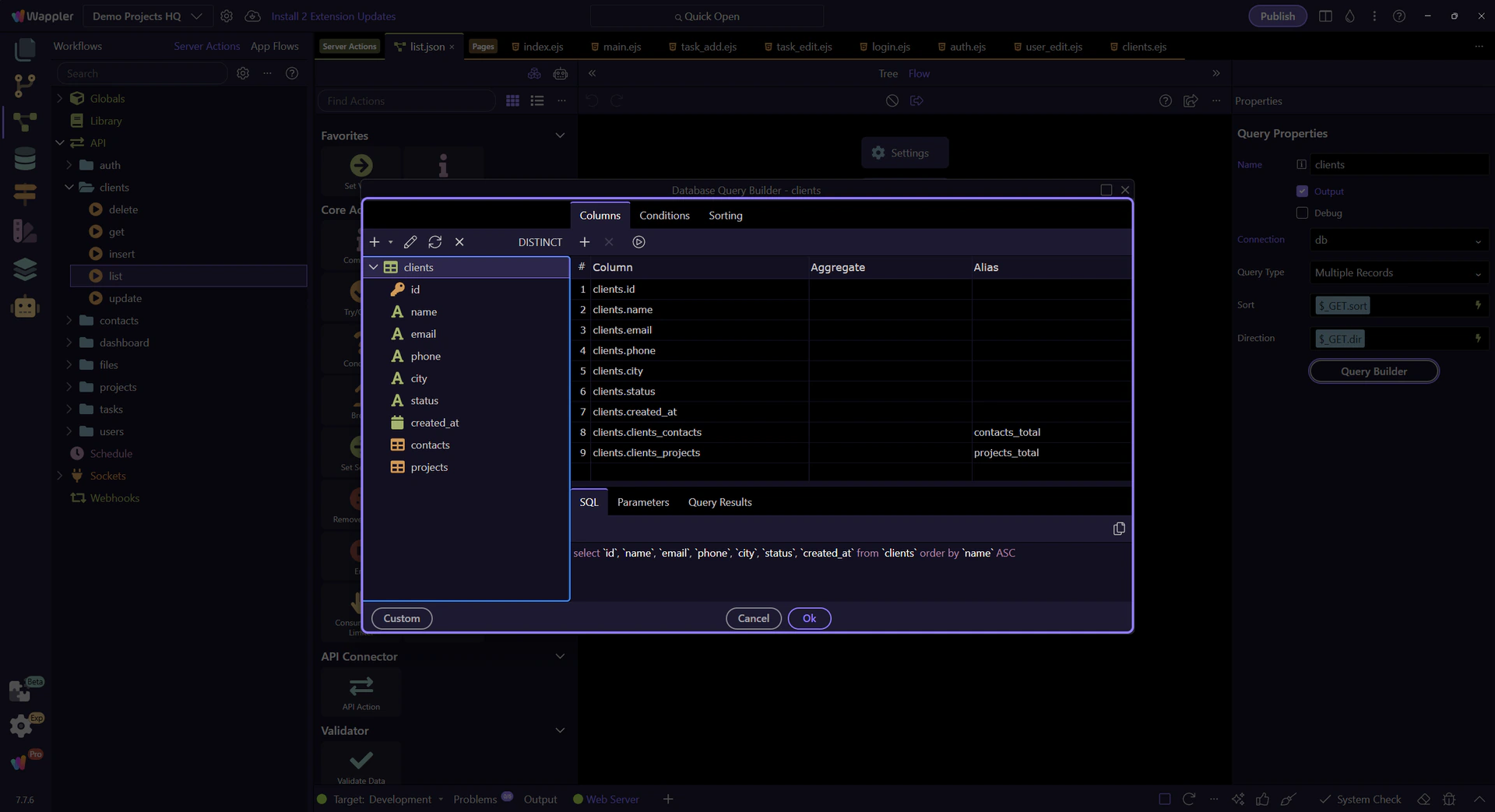
Task: Open the database manager icon in left sidebar
Action: (x=25, y=159)
